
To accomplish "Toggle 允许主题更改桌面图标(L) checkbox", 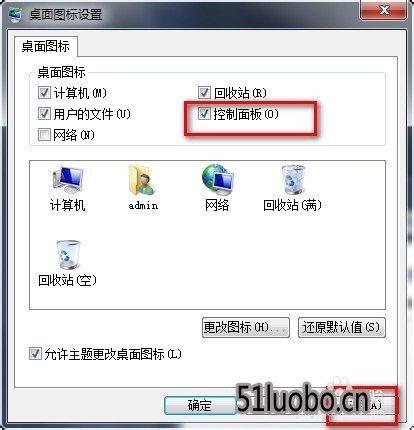I will 35,354.
